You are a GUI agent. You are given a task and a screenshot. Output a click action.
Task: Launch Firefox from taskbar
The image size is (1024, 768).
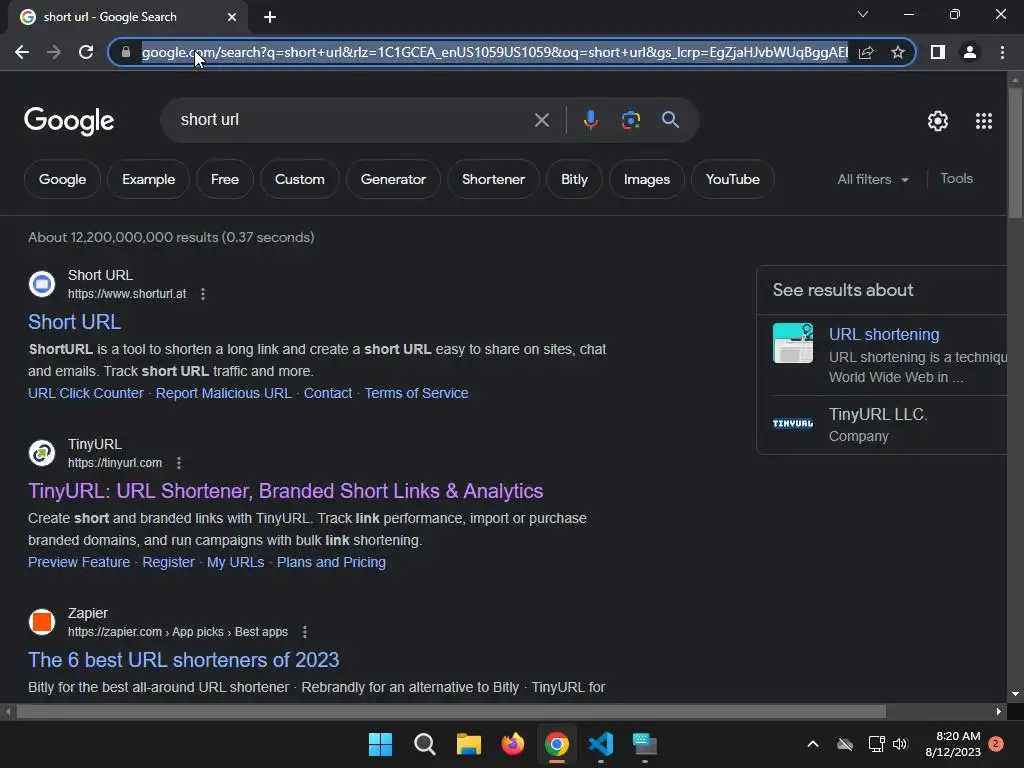(513, 744)
